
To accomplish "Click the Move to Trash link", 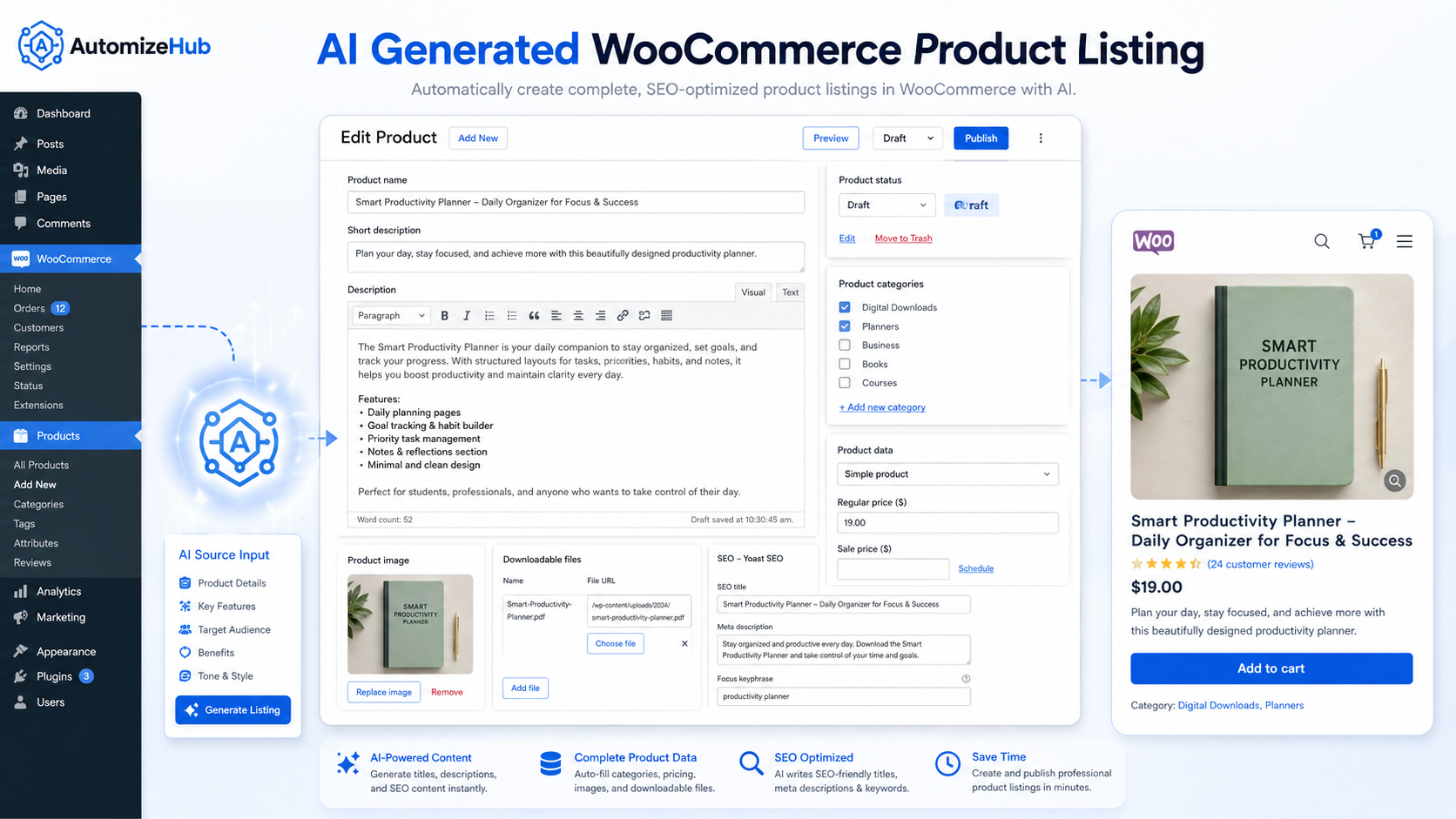I will (x=903, y=238).
